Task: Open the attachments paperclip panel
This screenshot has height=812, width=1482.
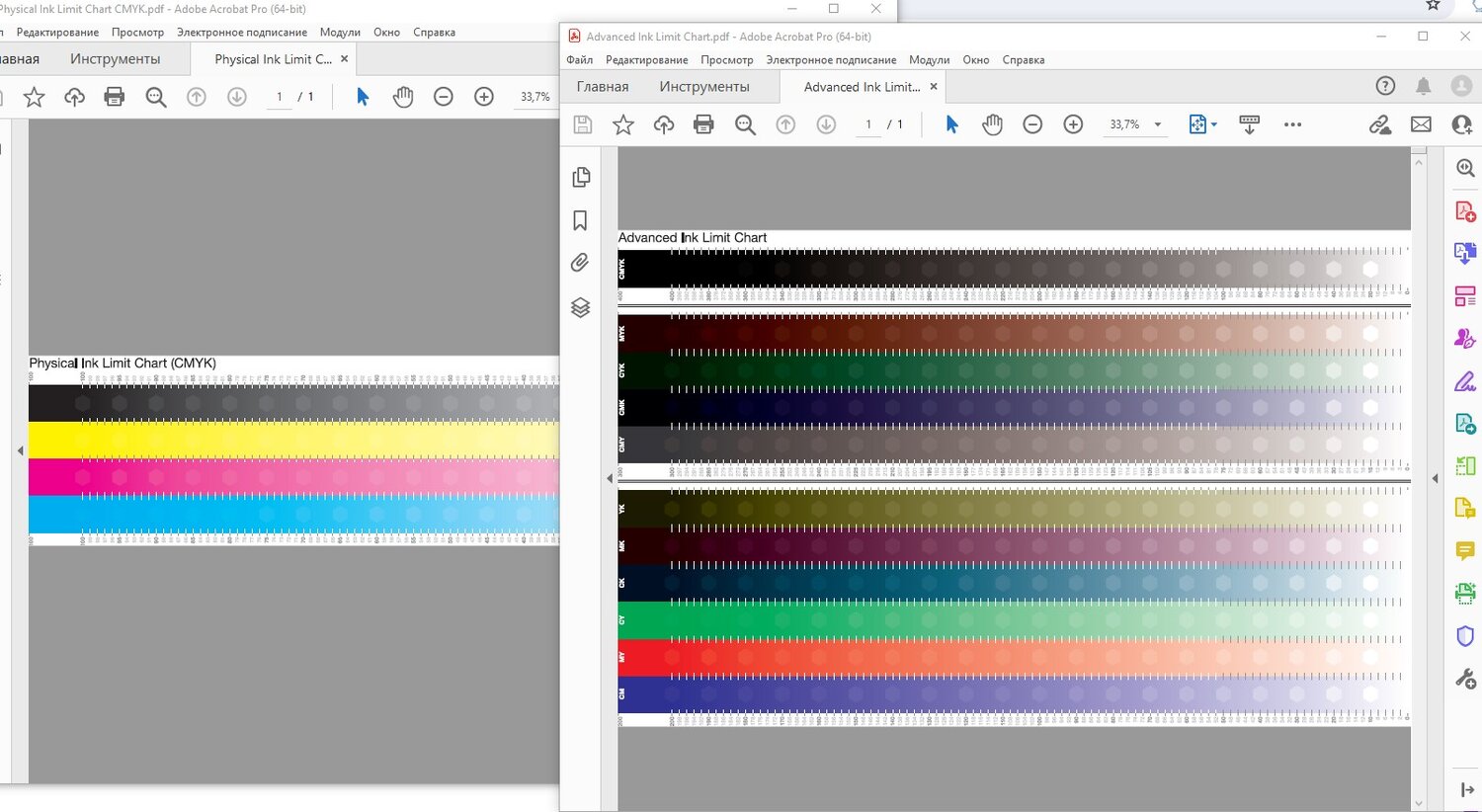Action: pyautogui.click(x=581, y=263)
